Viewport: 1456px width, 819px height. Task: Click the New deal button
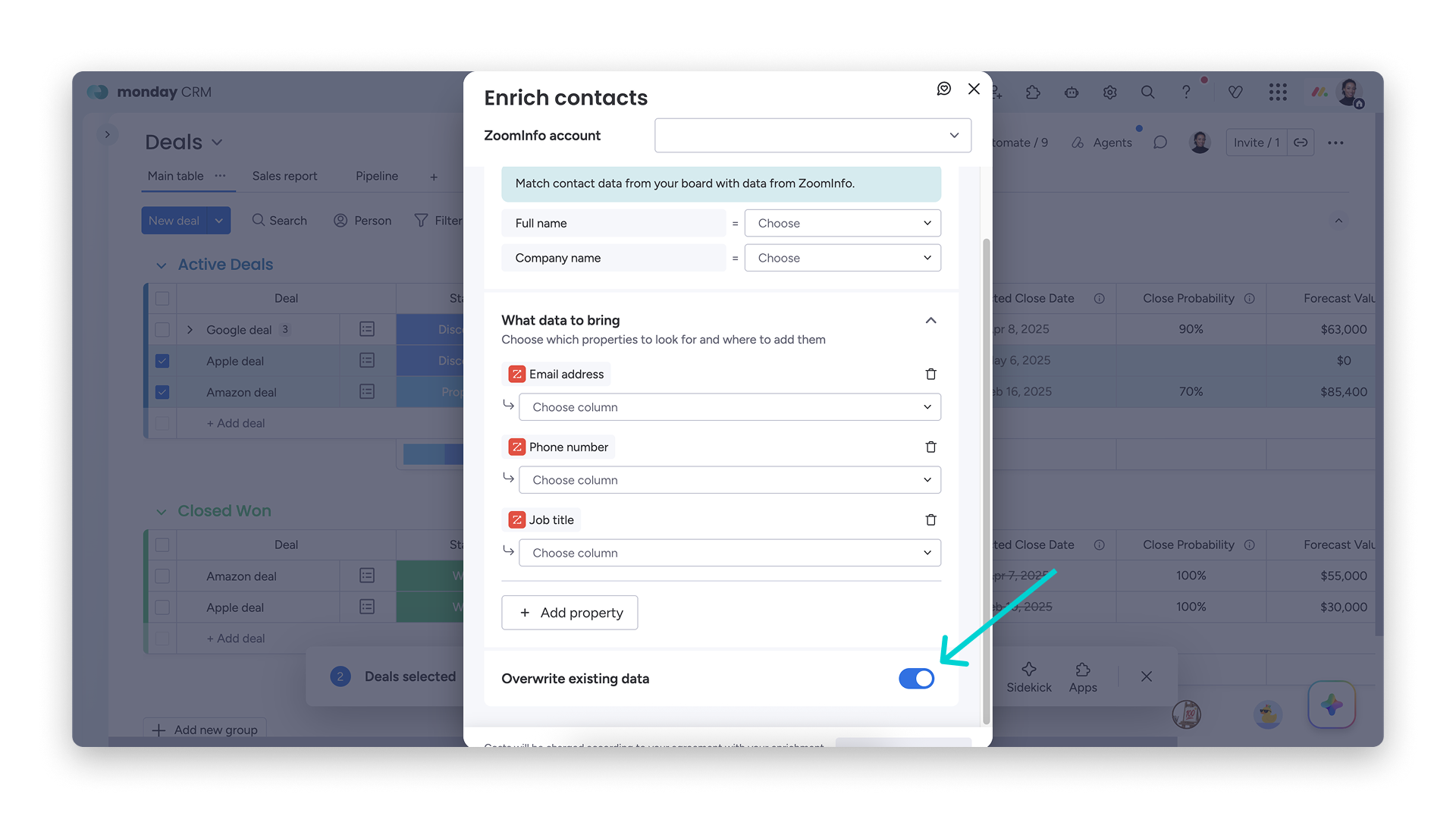[174, 221]
